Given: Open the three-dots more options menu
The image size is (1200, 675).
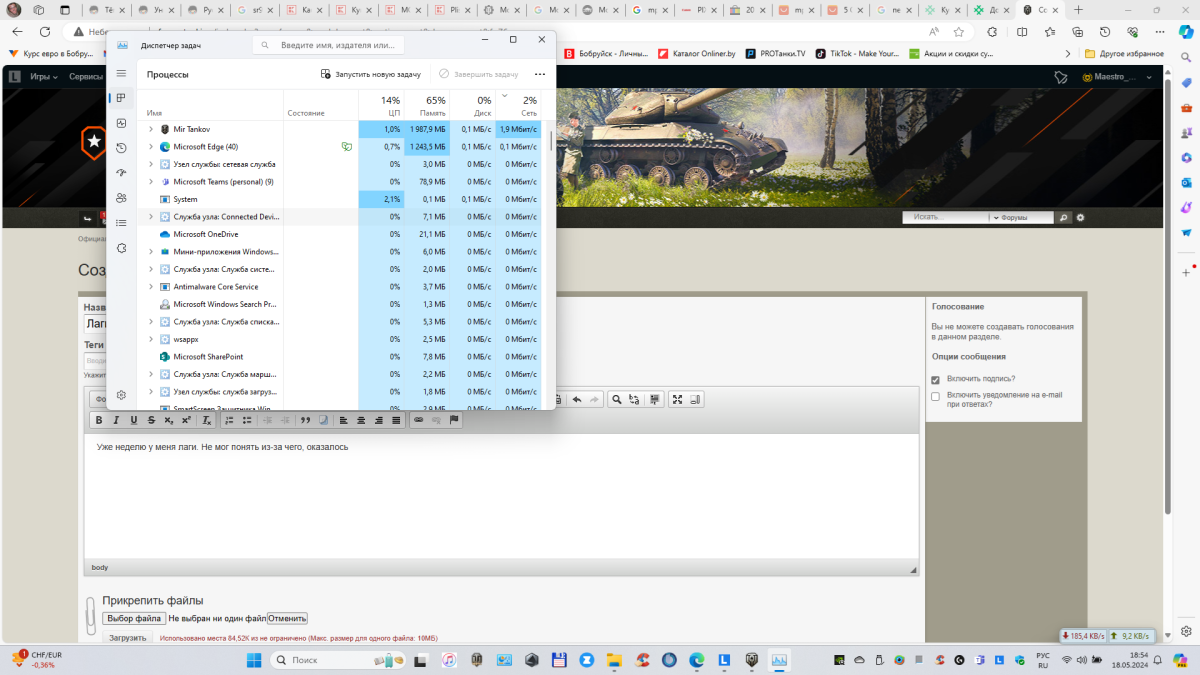Looking at the screenshot, I should tap(540, 74).
